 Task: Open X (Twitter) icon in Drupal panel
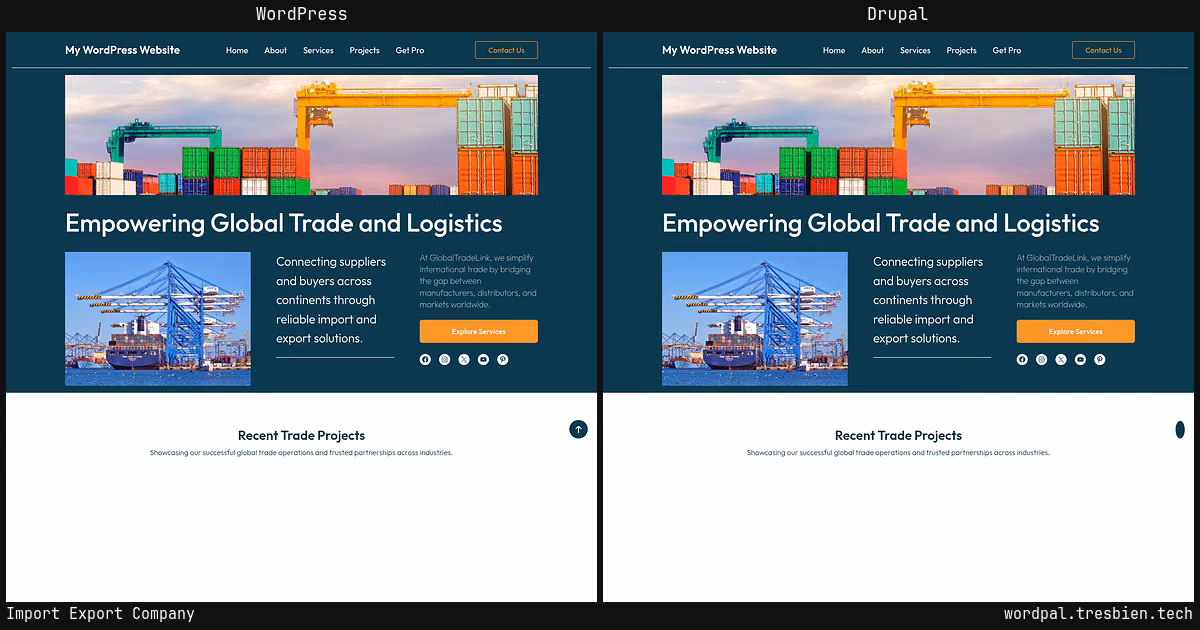pos(1061,360)
